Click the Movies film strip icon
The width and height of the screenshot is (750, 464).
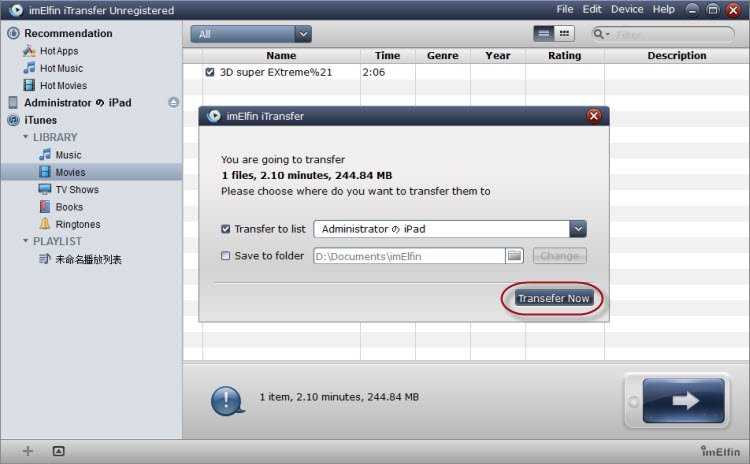pyautogui.click(x=44, y=172)
